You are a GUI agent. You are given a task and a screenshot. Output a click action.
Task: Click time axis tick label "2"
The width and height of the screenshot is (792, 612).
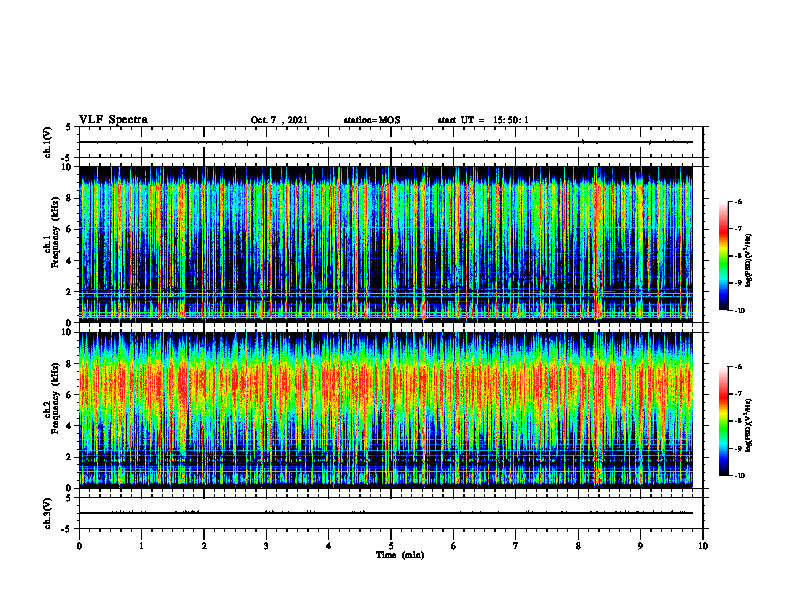[204, 546]
